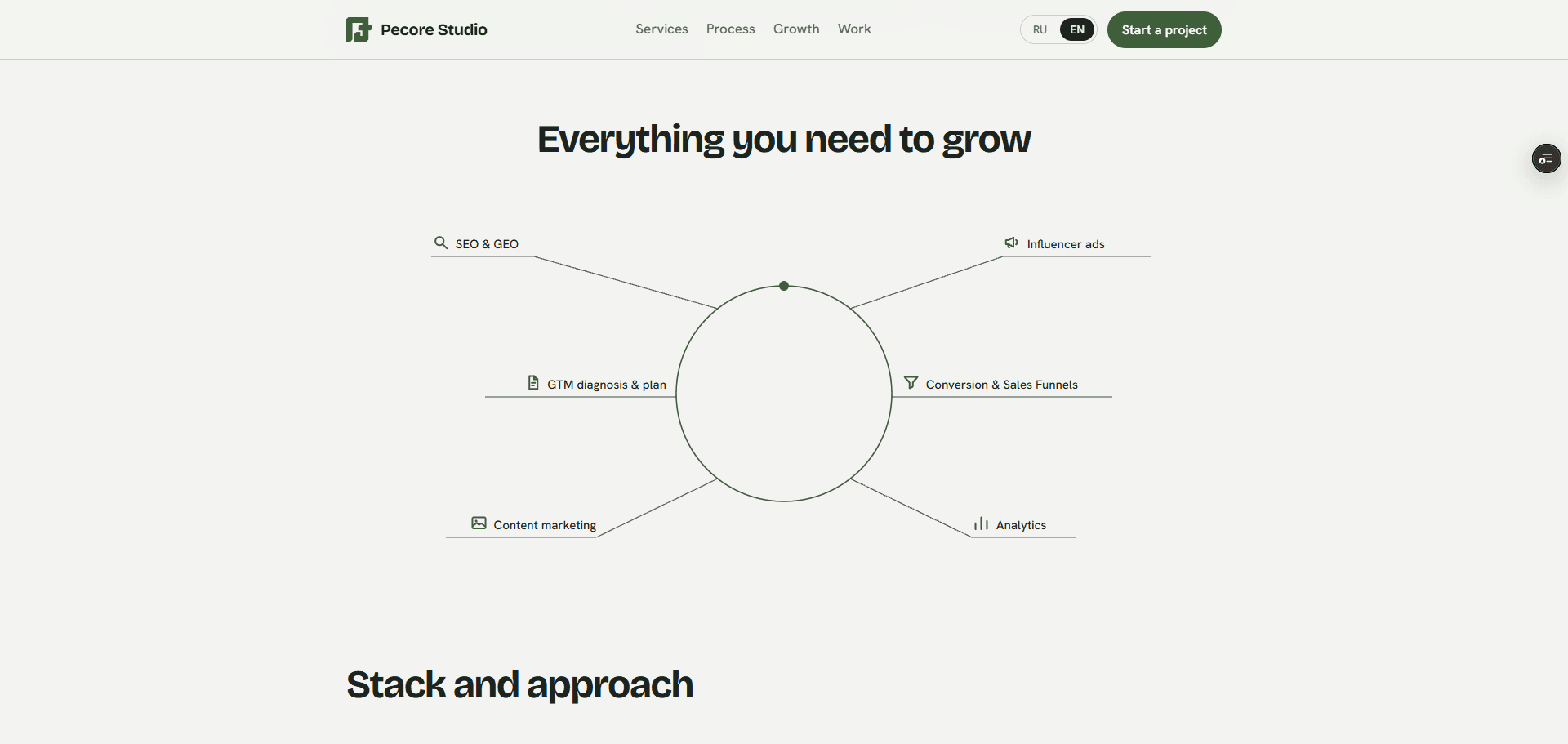Image resolution: width=1568 pixels, height=744 pixels.
Task: Click the Pecore Studio logo icon
Action: tap(359, 29)
